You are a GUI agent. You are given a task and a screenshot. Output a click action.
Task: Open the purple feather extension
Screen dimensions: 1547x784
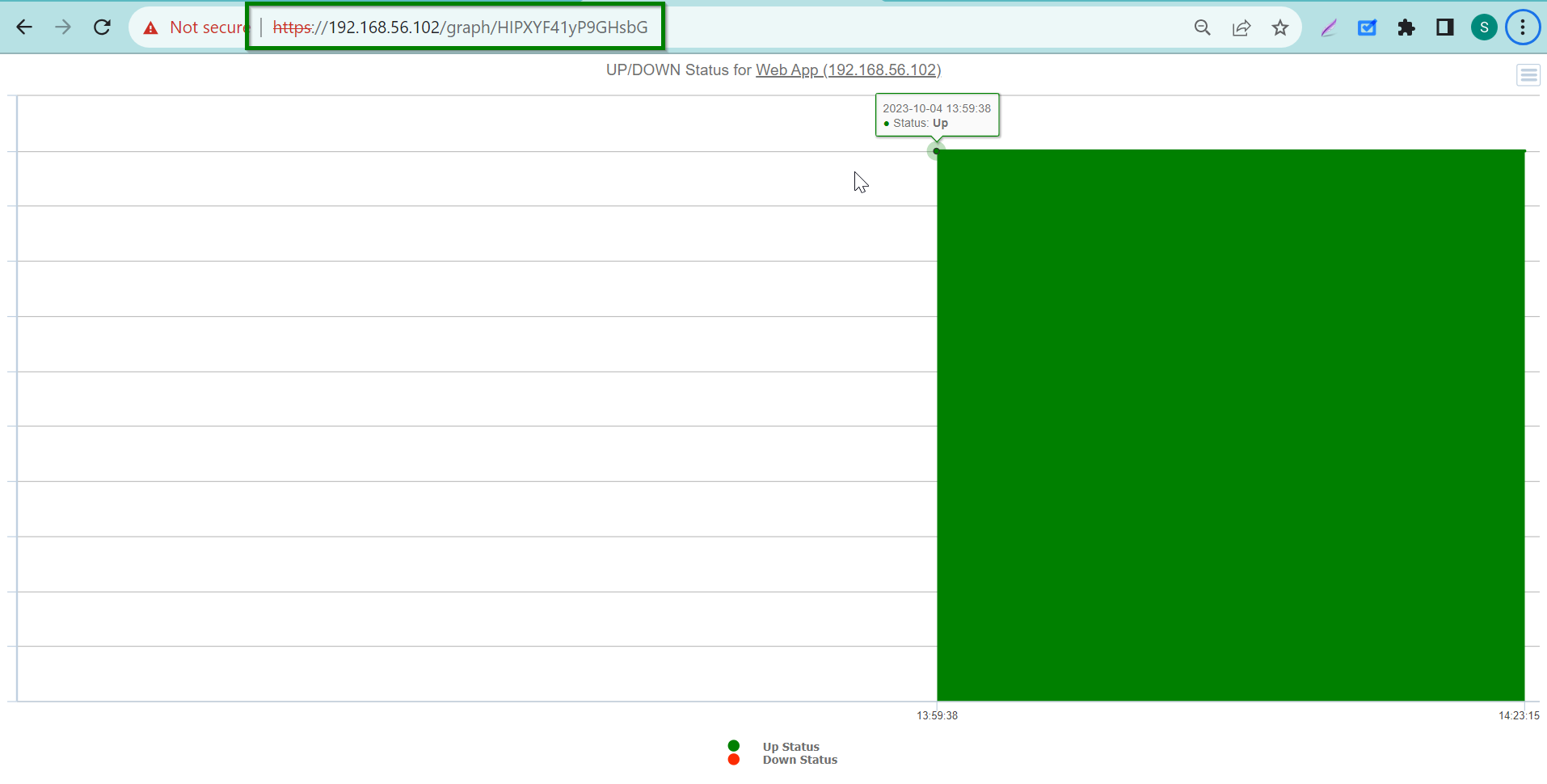click(x=1329, y=27)
